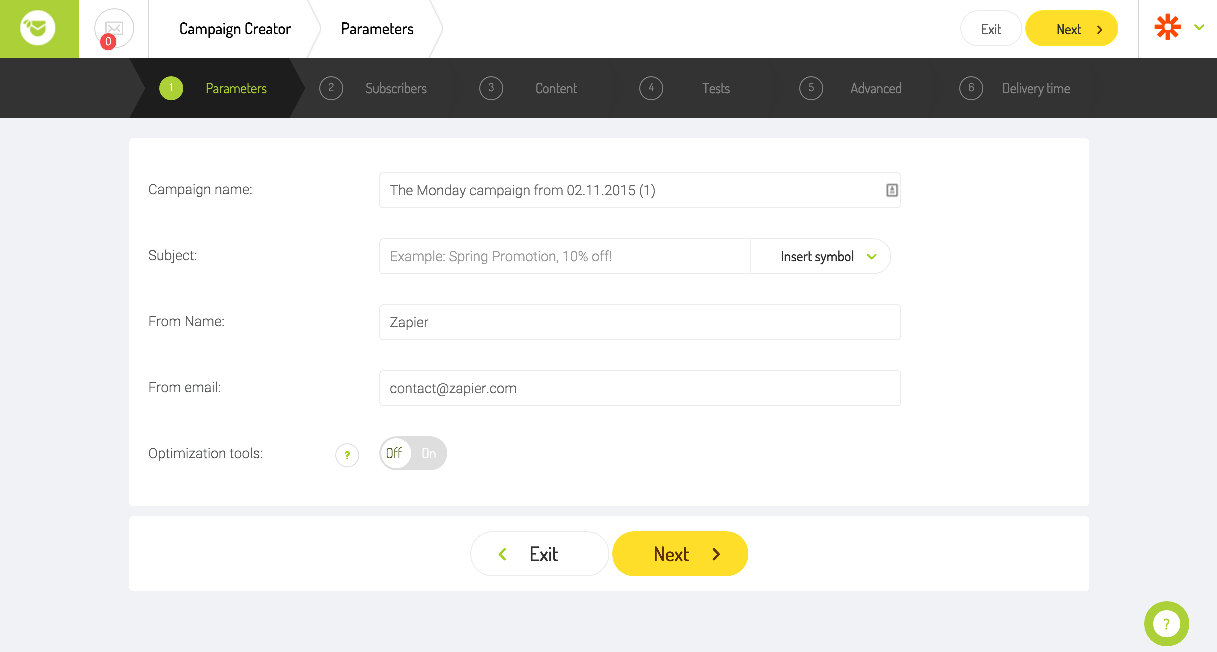Click the step 2 Subscribers circle icon
The height and width of the screenshot is (652, 1217).
[331, 88]
